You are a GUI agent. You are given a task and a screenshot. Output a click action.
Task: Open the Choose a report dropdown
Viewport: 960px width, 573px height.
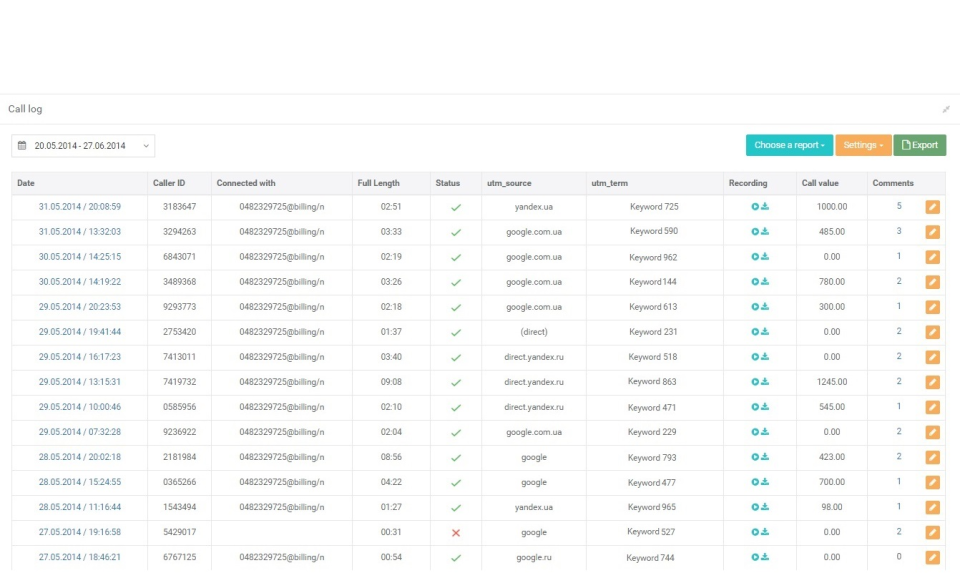tap(789, 145)
